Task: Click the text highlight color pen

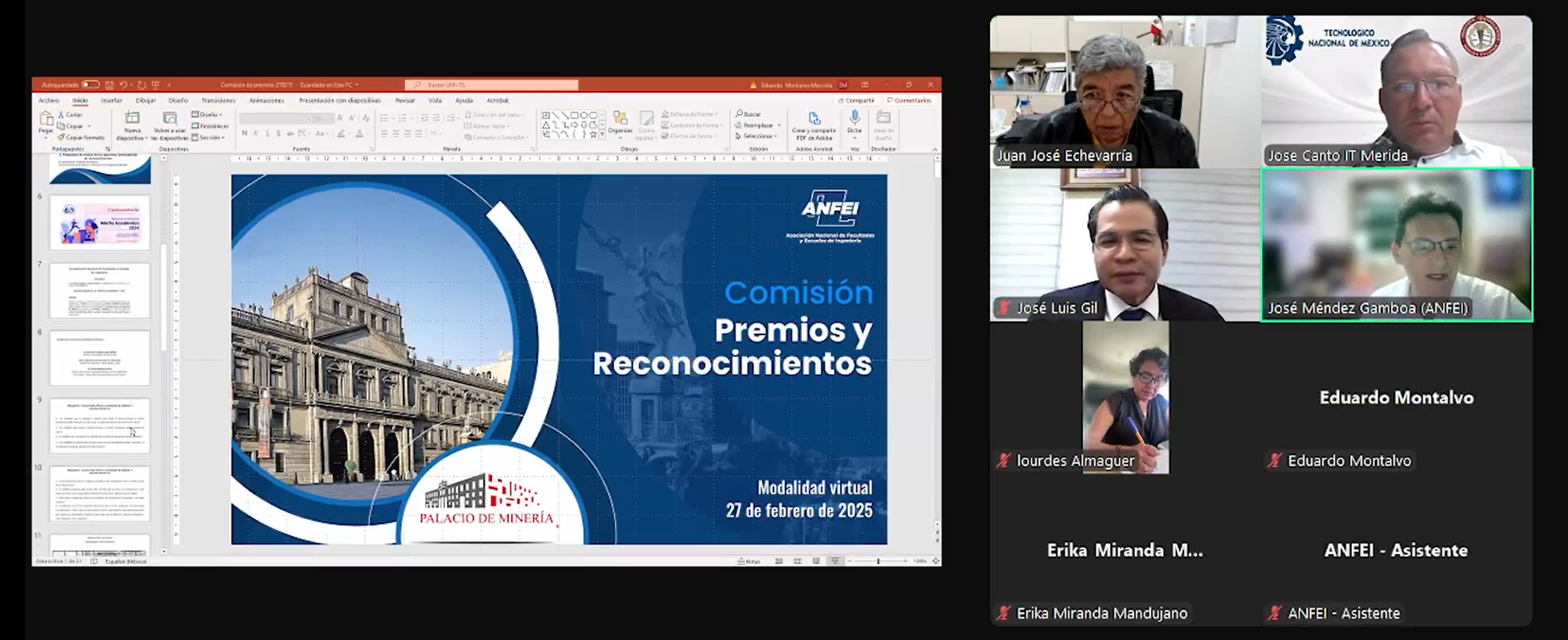Action: 341,134
